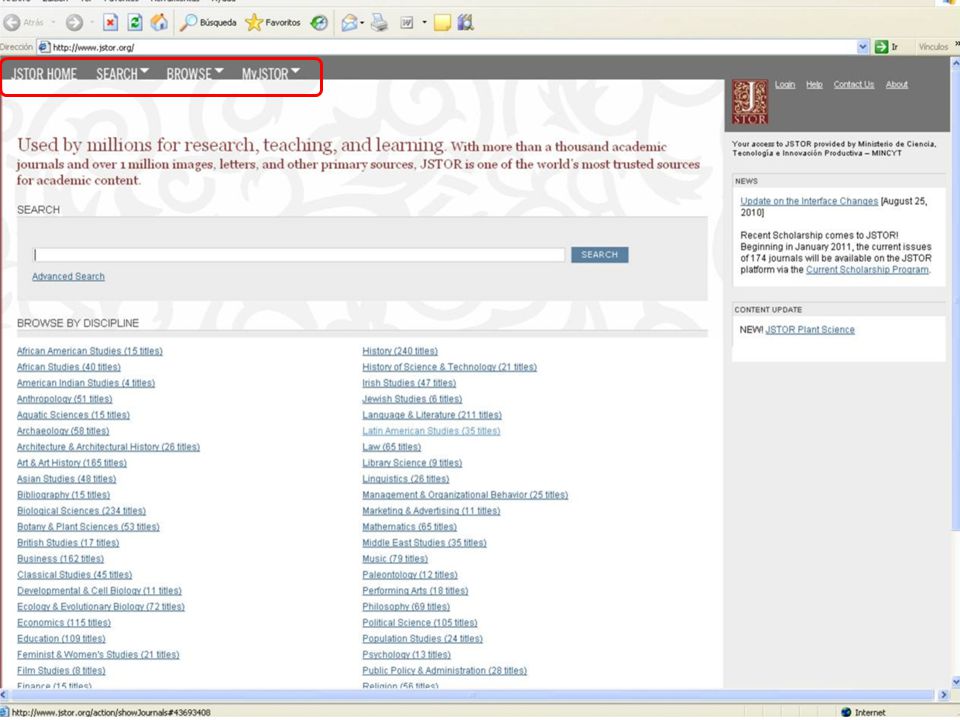Open the Vínculos links toolbar
The width and height of the screenshot is (960, 720).
tap(933, 47)
